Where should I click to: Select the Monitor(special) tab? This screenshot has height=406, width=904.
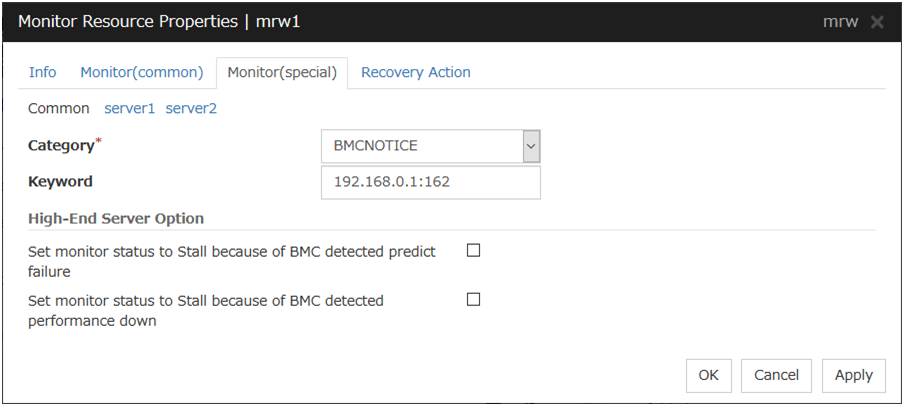point(282,72)
